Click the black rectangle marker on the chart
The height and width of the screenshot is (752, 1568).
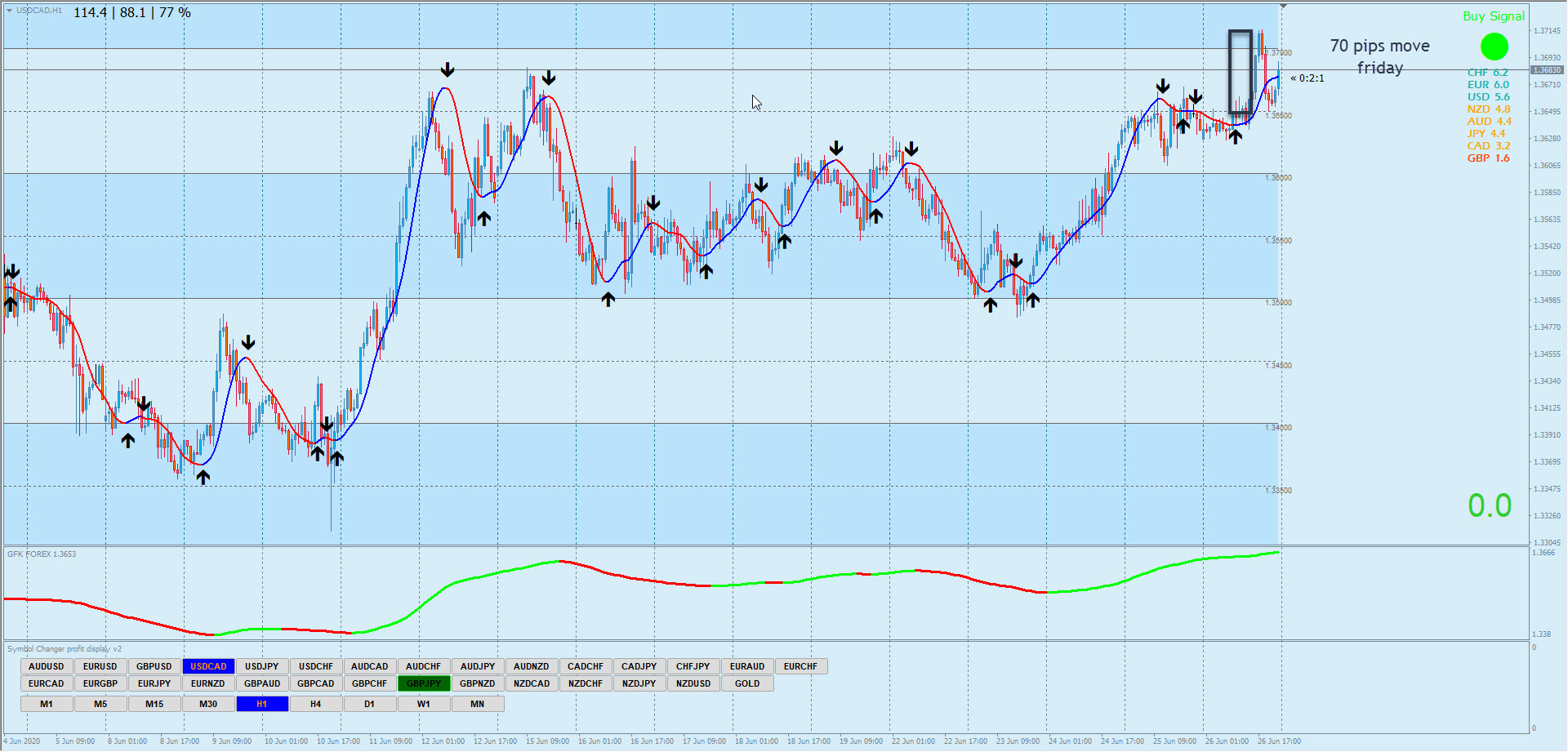click(x=1240, y=72)
